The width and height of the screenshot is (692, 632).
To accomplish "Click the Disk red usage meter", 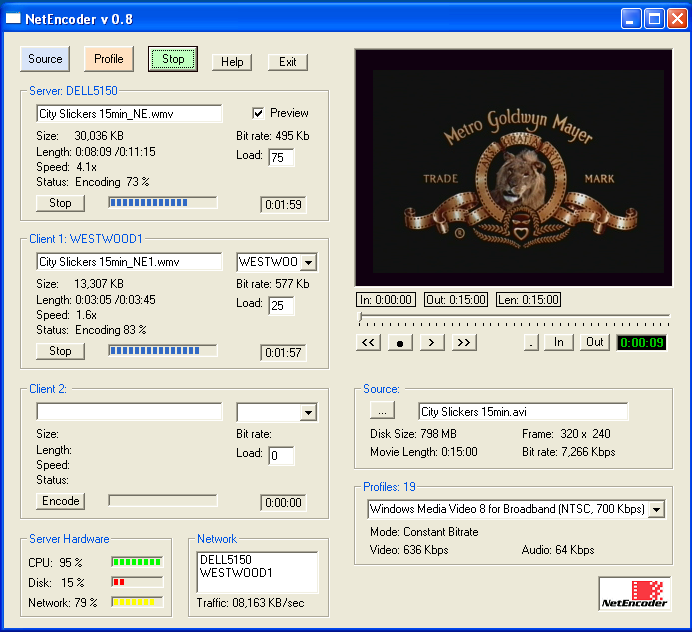I will coord(137,582).
